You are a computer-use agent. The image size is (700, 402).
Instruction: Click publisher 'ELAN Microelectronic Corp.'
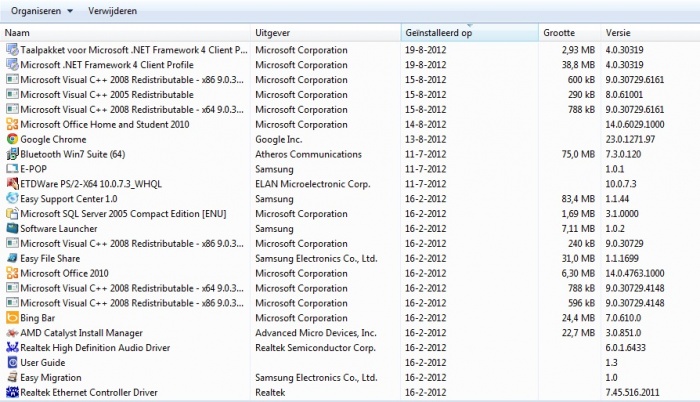pos(312,184)
